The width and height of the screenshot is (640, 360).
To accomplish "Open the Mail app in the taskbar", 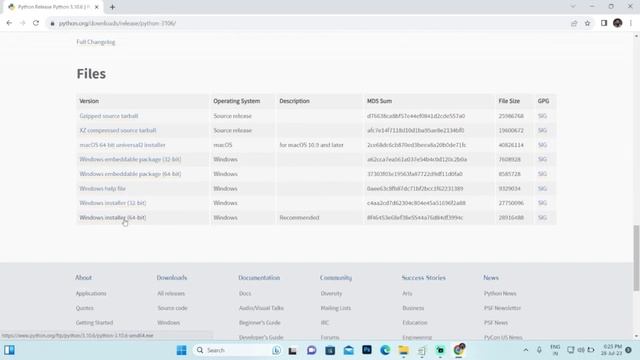I will pyautogui.click(x=348, y=350).
